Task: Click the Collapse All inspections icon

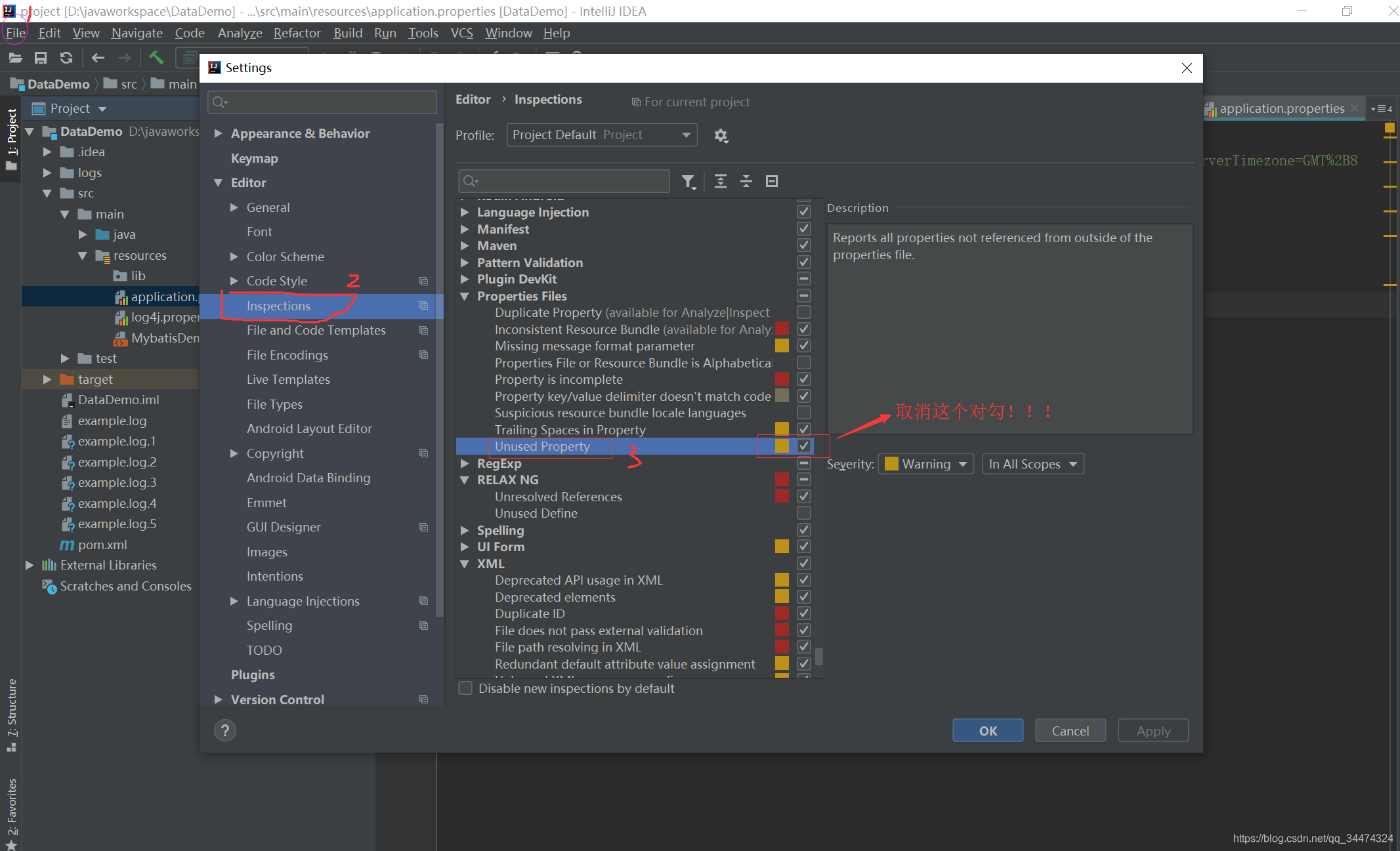Action: tap(746, 181)
